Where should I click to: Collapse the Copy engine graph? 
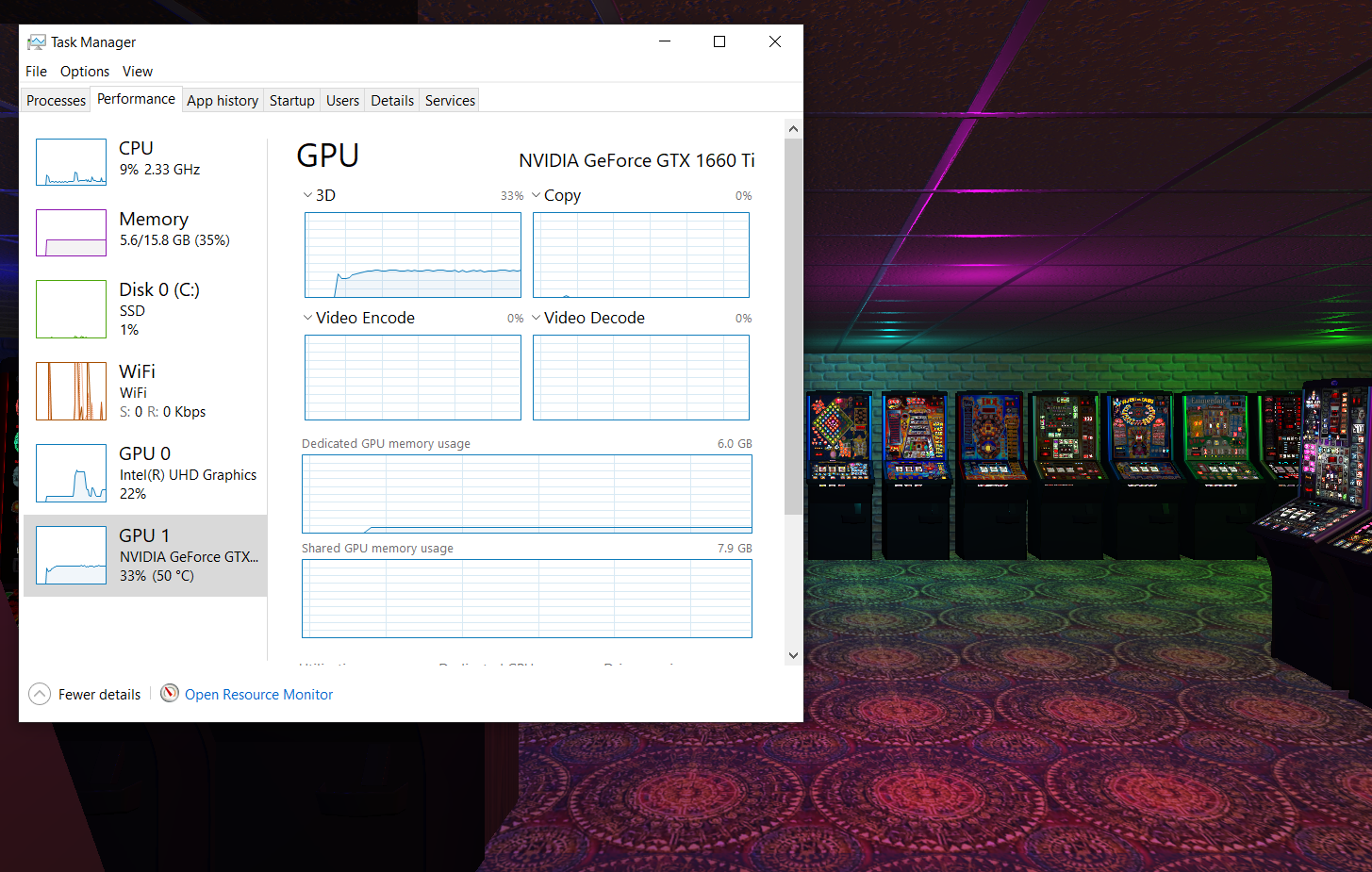[535, 195]
